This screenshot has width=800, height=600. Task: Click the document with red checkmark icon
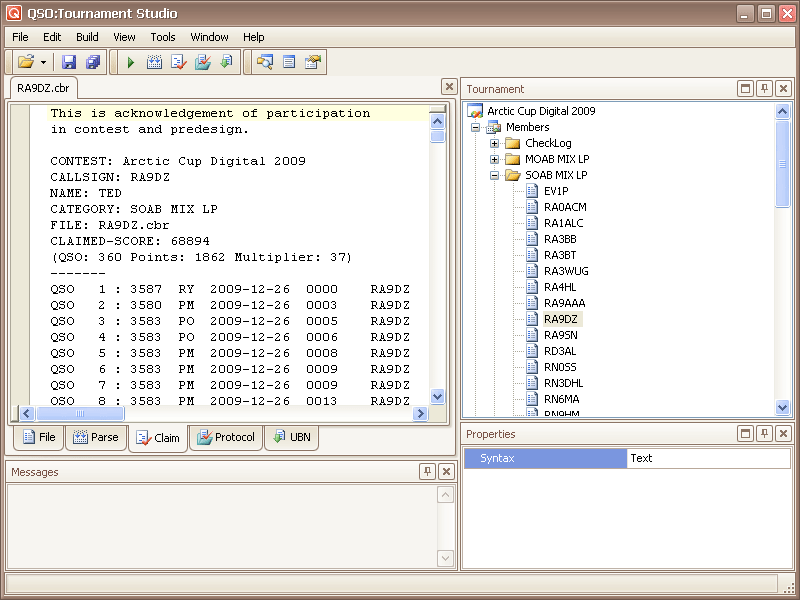pyautogui.click(x=178, y=62)
